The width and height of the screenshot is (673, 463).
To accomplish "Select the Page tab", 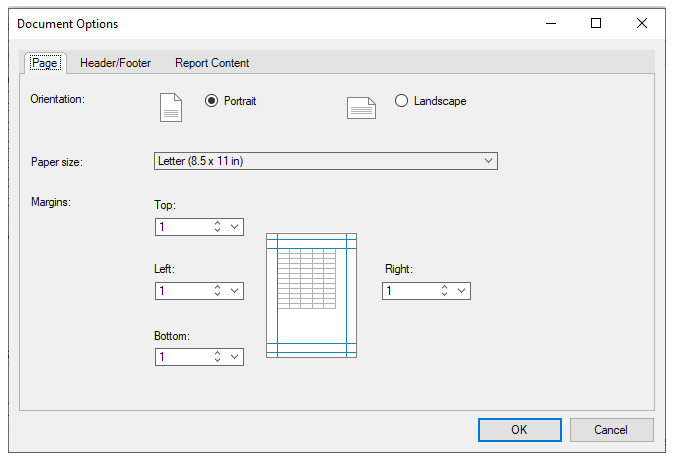I will pos(44,63).
